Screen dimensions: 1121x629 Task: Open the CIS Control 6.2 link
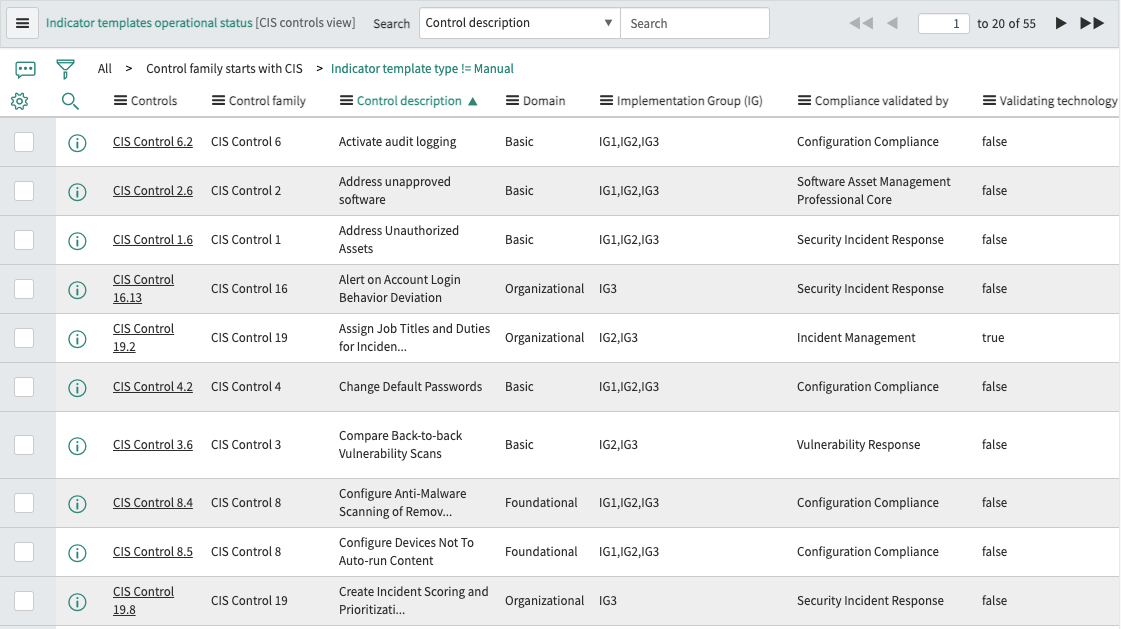coord(152,142)
